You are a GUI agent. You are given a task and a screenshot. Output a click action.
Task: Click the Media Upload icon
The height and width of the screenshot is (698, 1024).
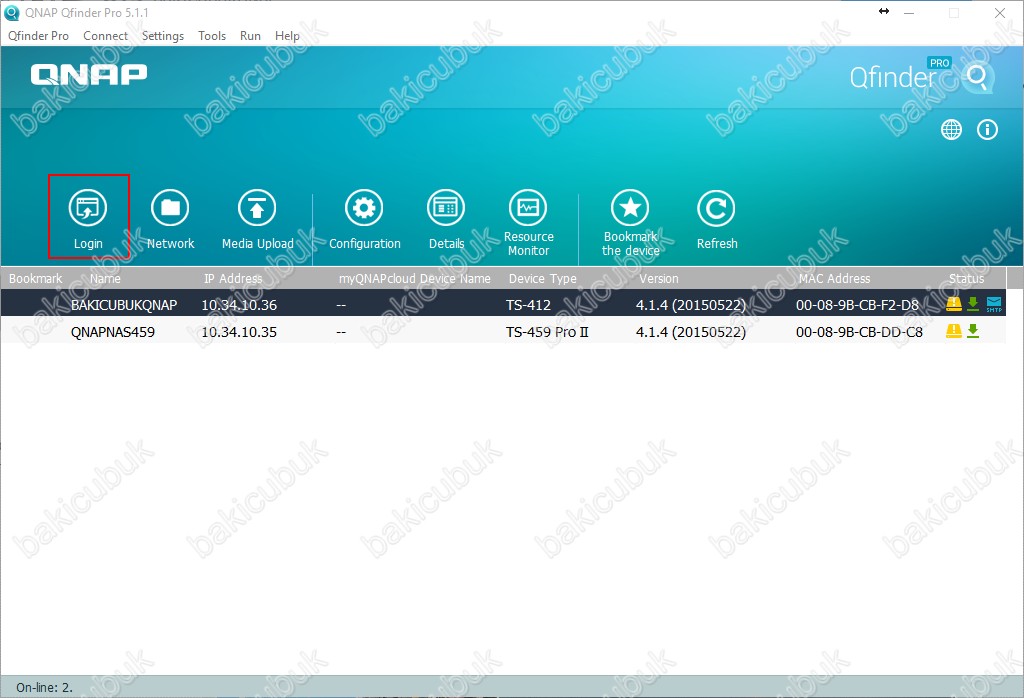point(257,208)
